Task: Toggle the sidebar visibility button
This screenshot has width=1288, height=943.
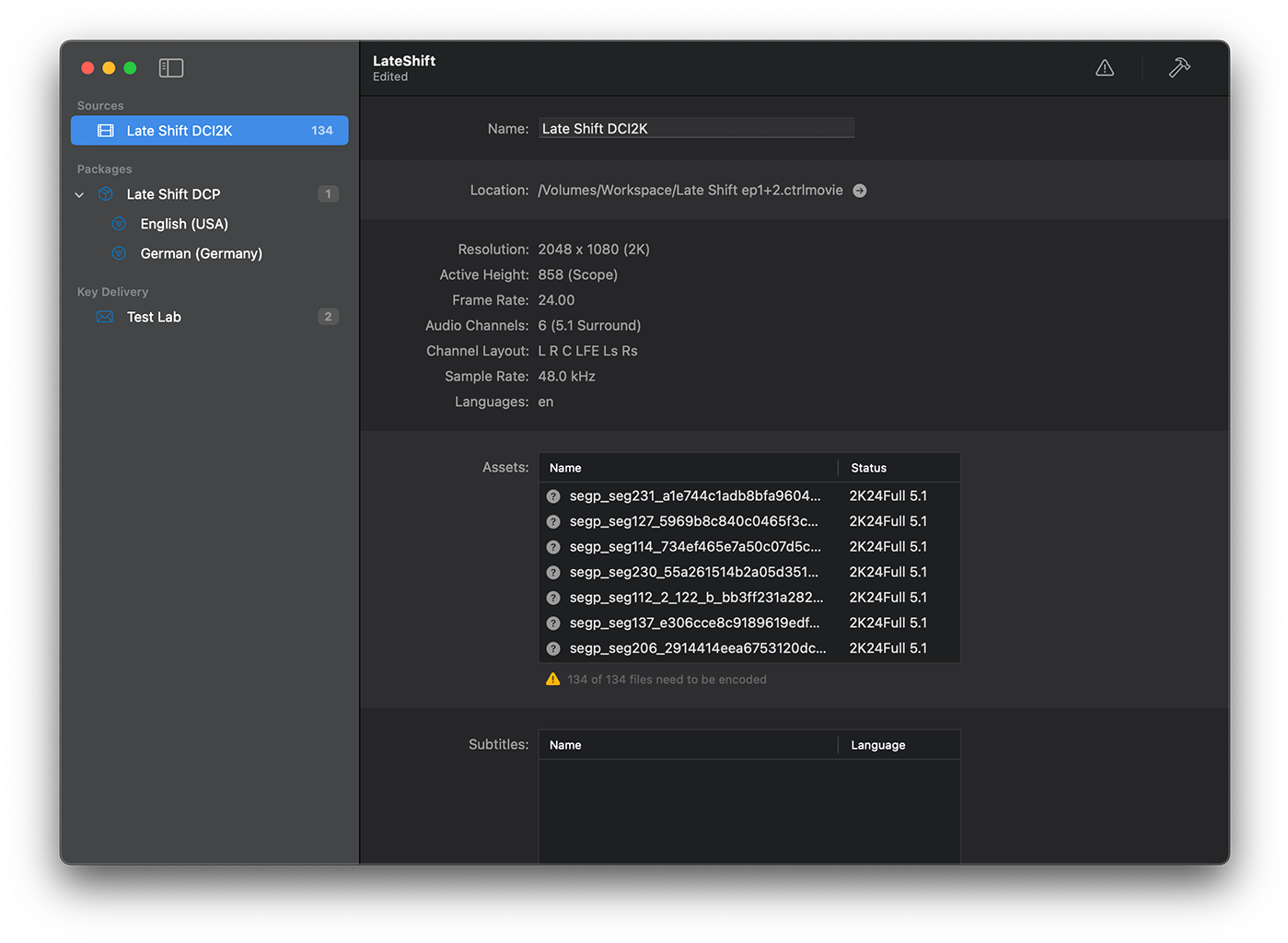Action: click(171, 68)
